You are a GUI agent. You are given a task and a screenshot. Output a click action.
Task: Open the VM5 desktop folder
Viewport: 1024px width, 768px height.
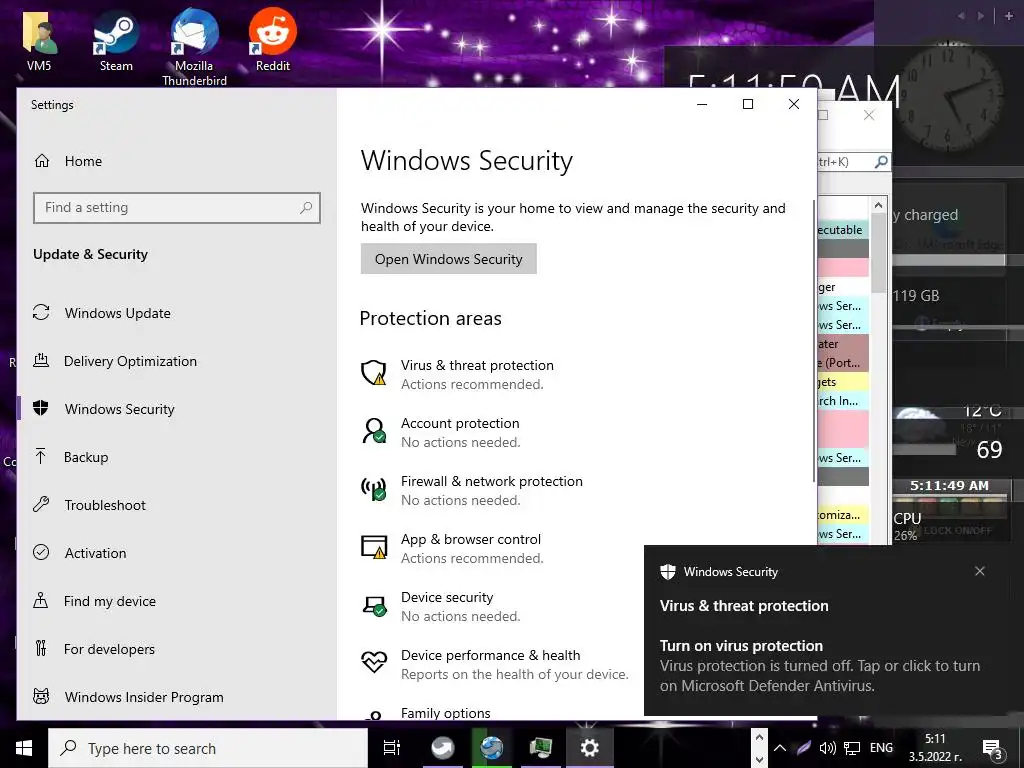tap(39, 40)
